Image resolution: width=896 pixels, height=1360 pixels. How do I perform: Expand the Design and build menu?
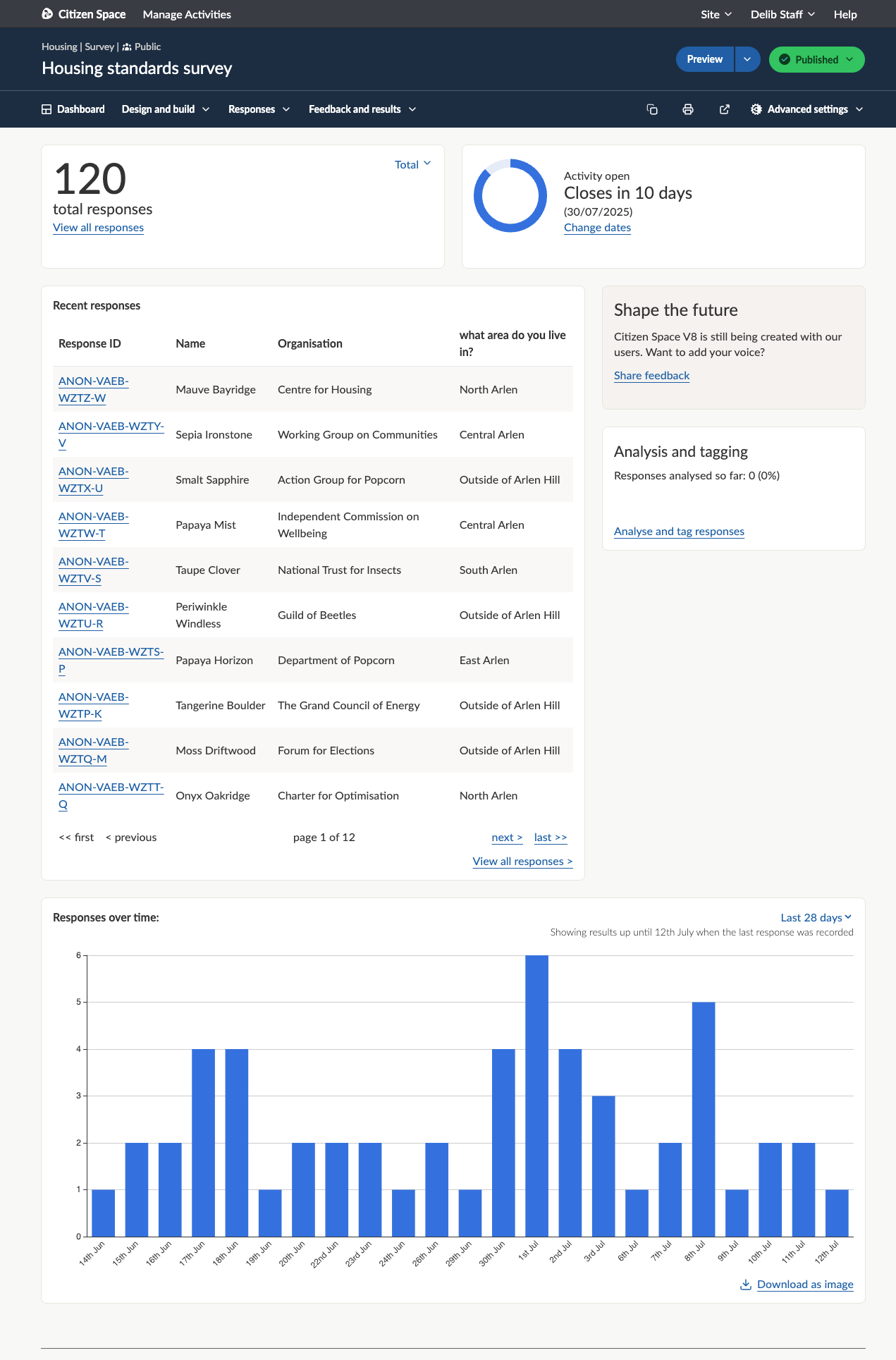pyautogui.click(x=166, y=109)
